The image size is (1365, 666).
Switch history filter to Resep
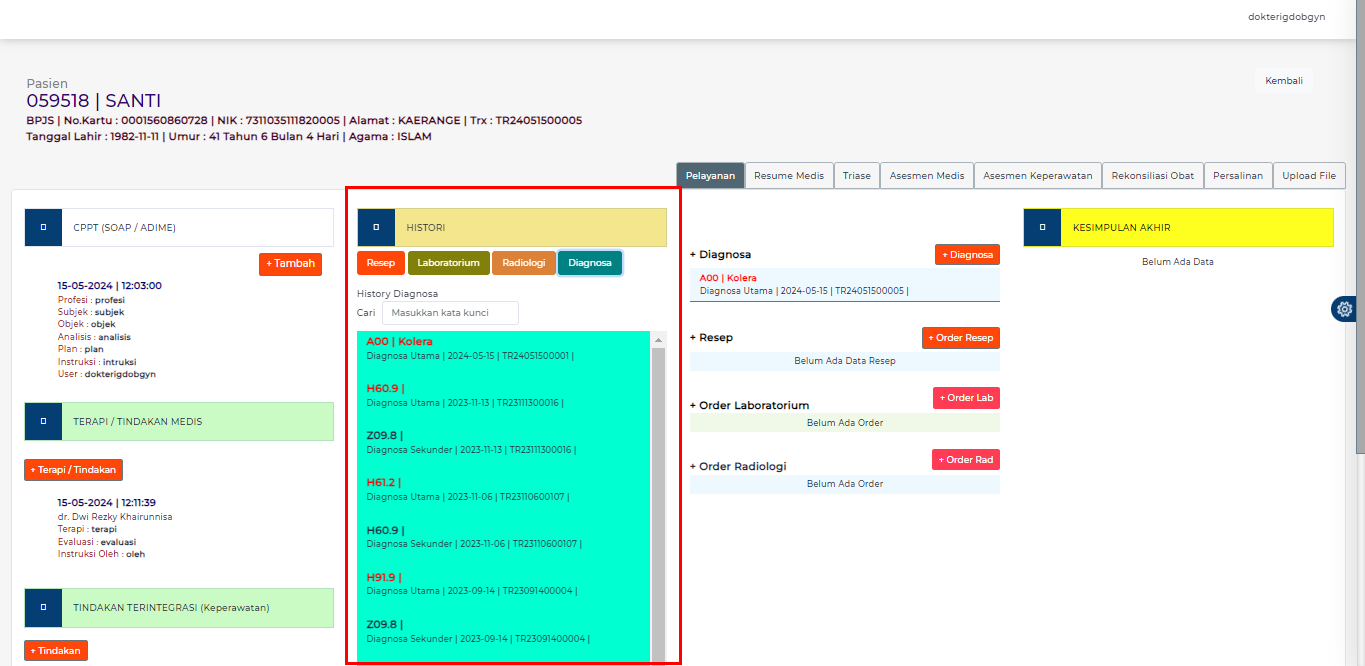coord(380,262)
